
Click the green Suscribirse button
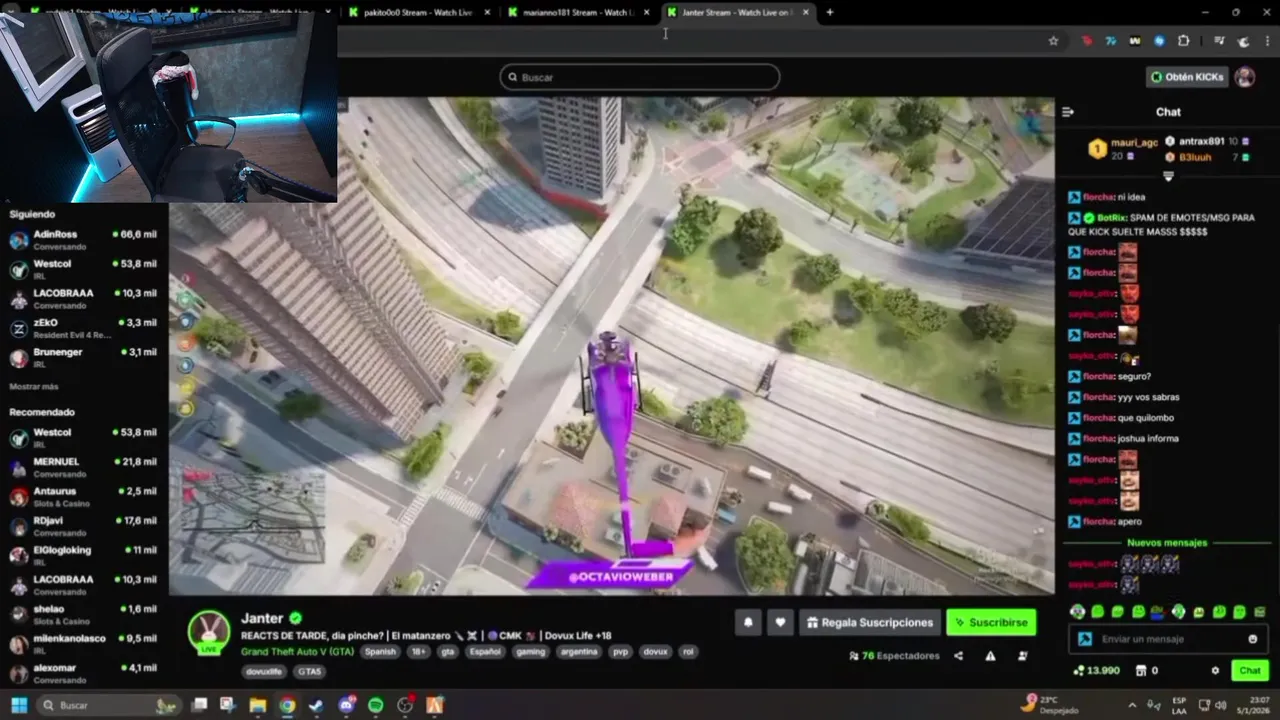click(991, 622)
